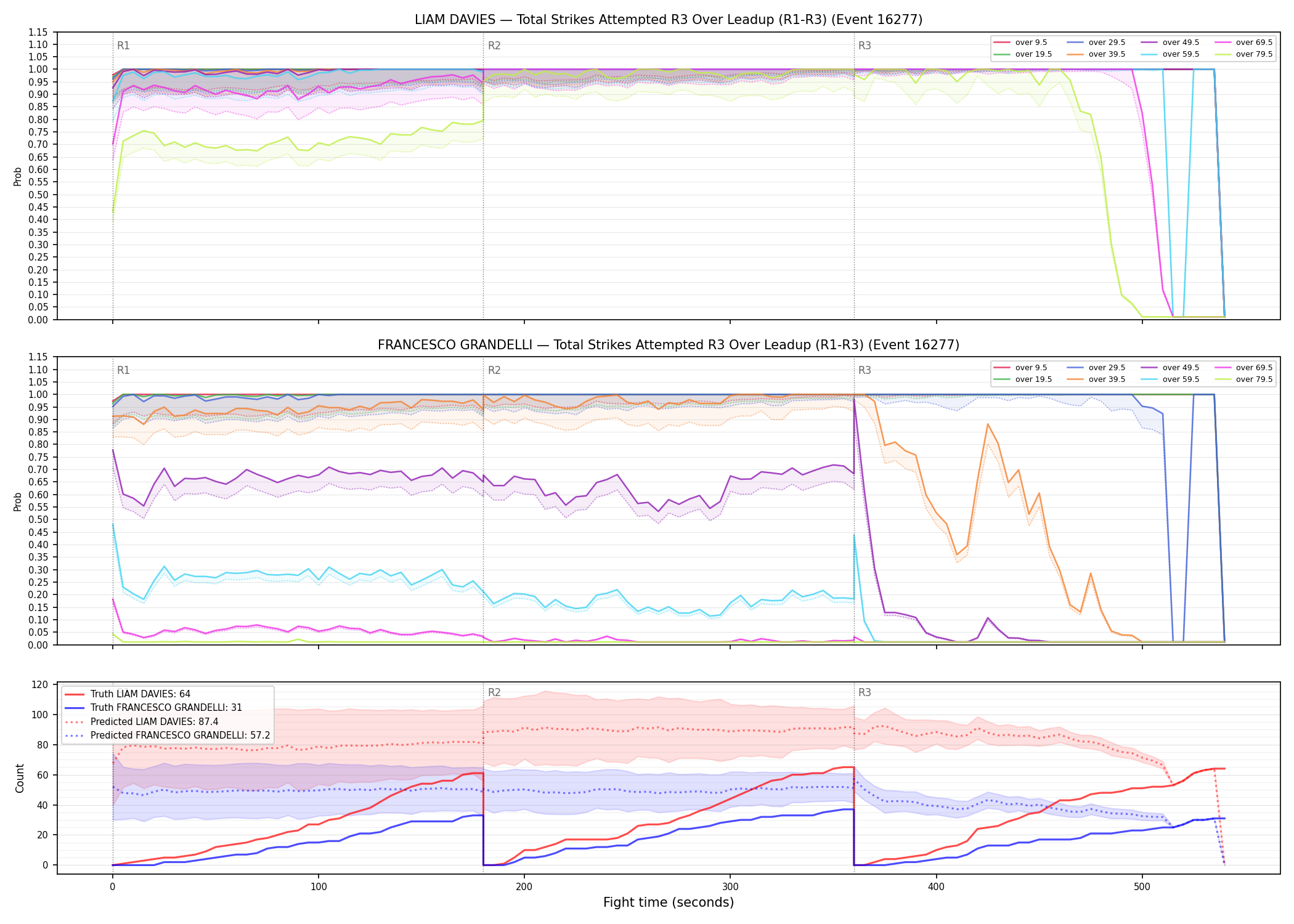The image size is (1294, 924).
Task: Click the R3 round label in Francesco Grandelli chart
Action: tap(865, 370)
